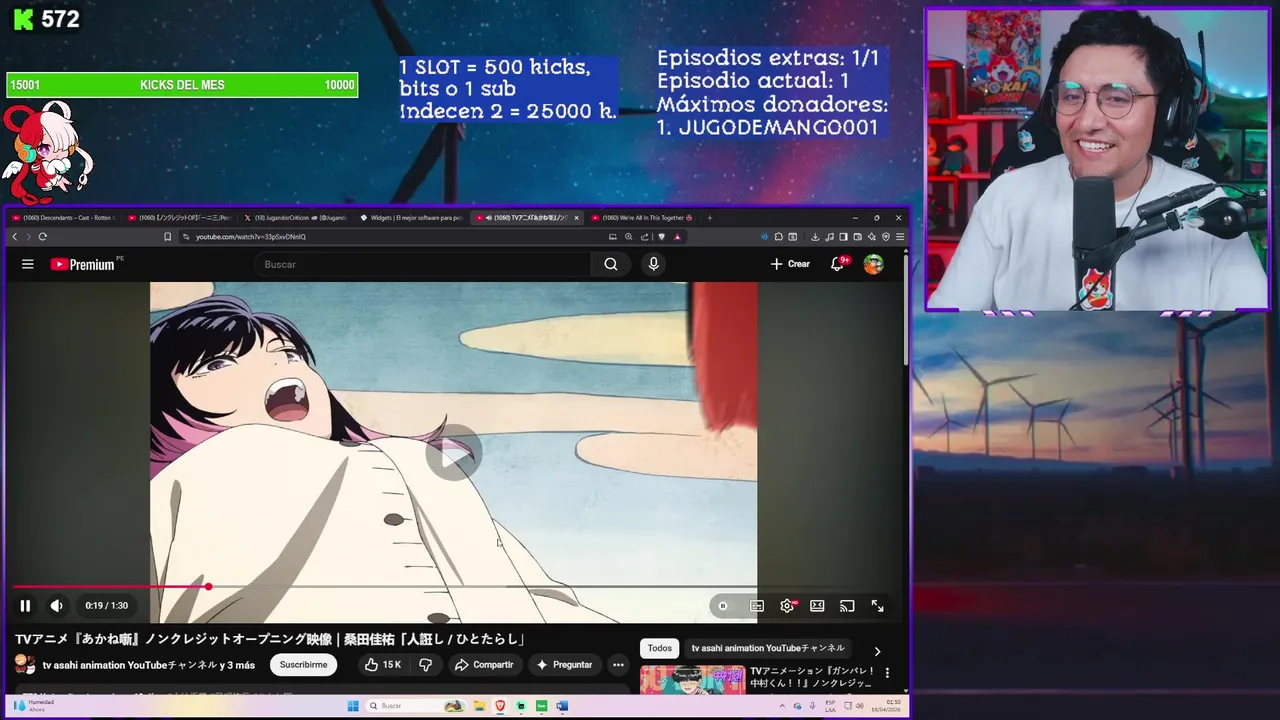Open more actions ellipsis below video
Viewport: 1280px width, 720px height.
click(618, 665)
